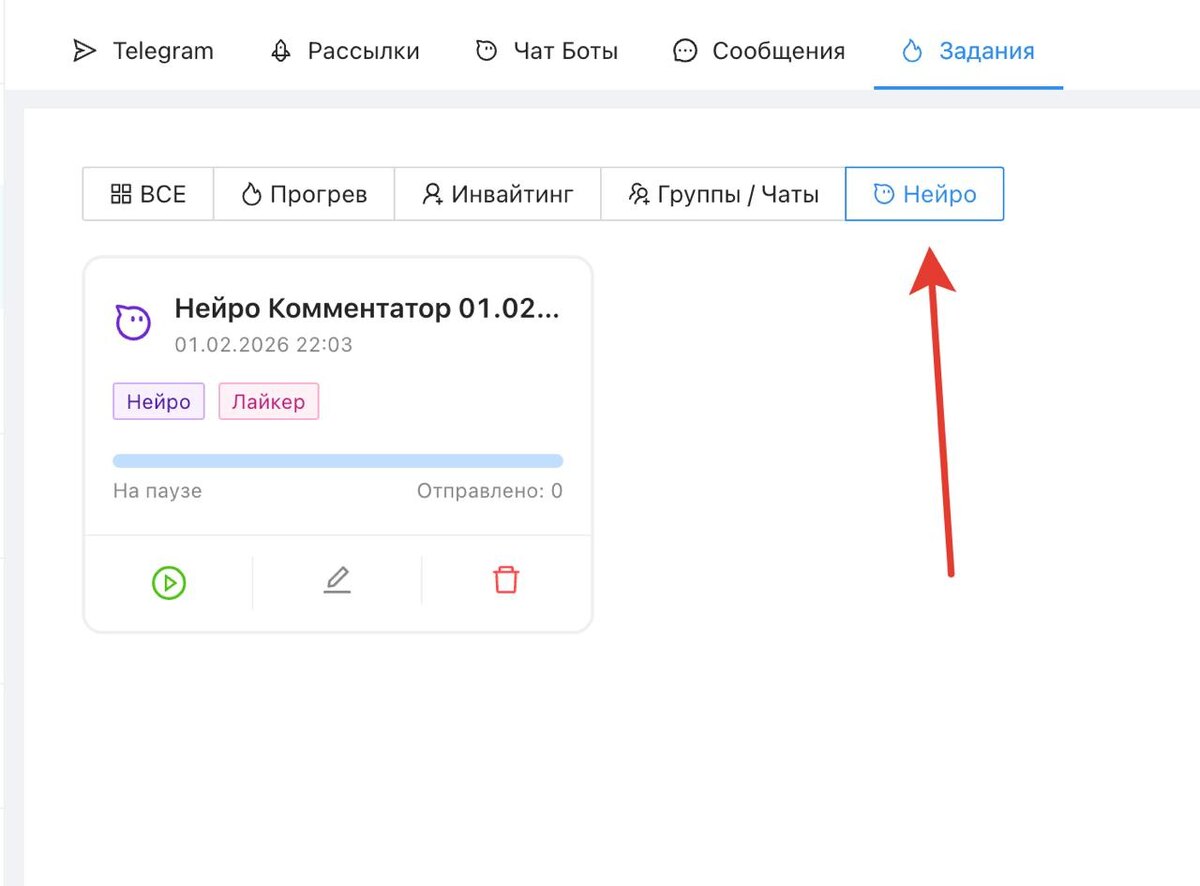Select the Нейро filter button
Viewport: 1200px width, 886px height.
click(925, 194)
